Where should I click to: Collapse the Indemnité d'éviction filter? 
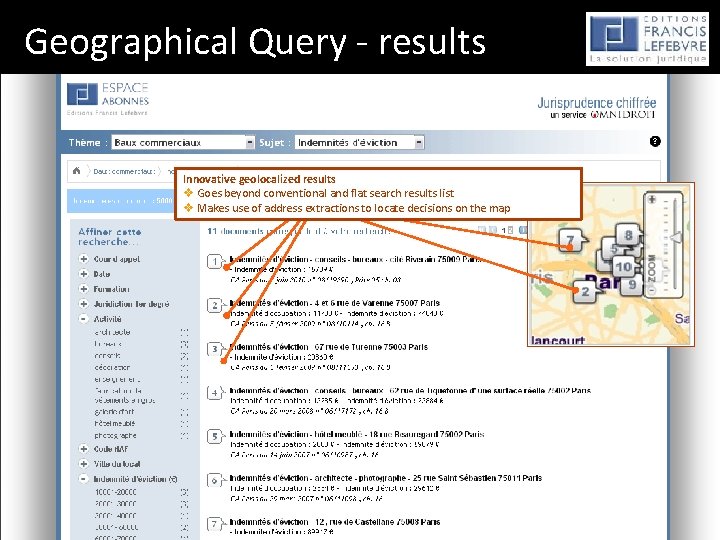83,478
